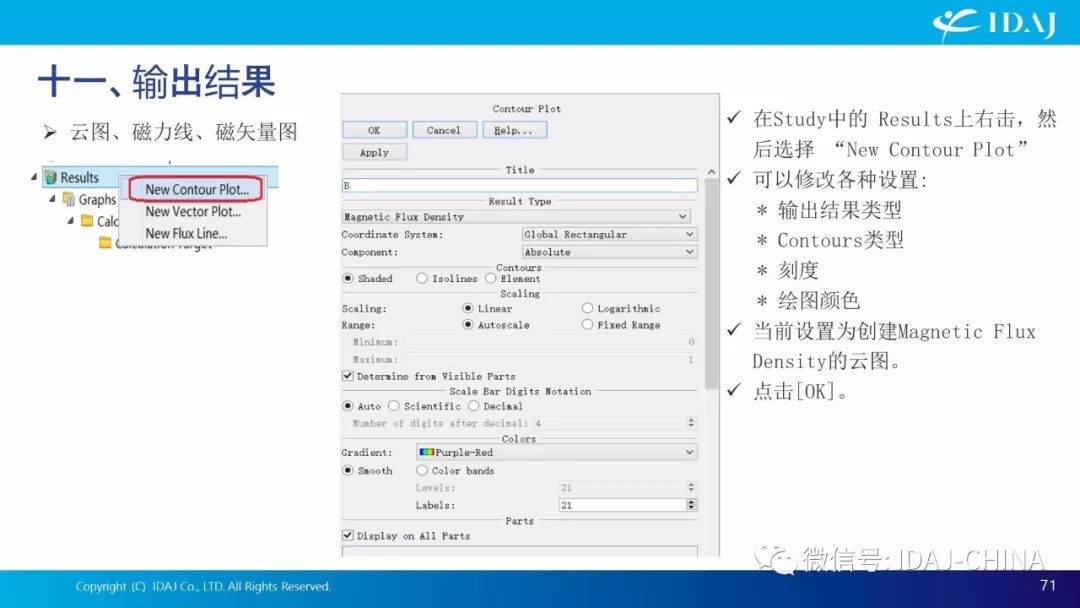The image size is (1080, 608).
Task: Click the Maximum range field
Action: (550, 359)
